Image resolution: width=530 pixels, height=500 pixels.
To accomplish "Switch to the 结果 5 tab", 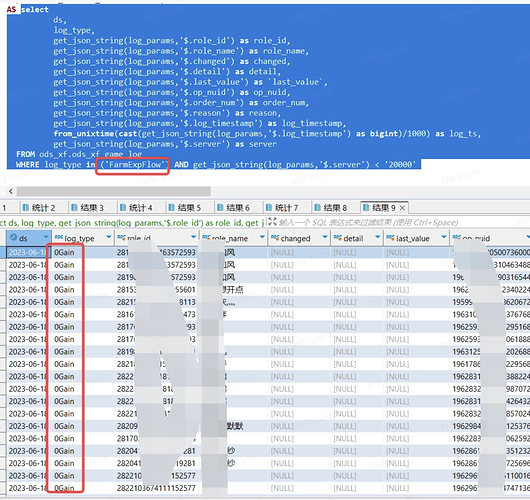I will pos(185,207).
